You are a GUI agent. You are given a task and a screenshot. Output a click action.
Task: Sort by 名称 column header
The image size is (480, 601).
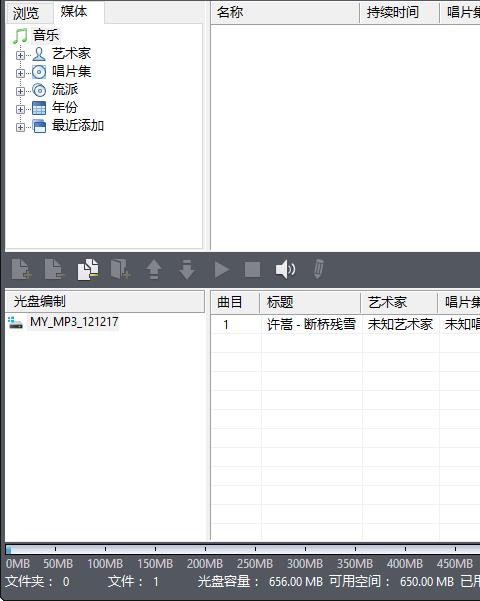(285, 13)
